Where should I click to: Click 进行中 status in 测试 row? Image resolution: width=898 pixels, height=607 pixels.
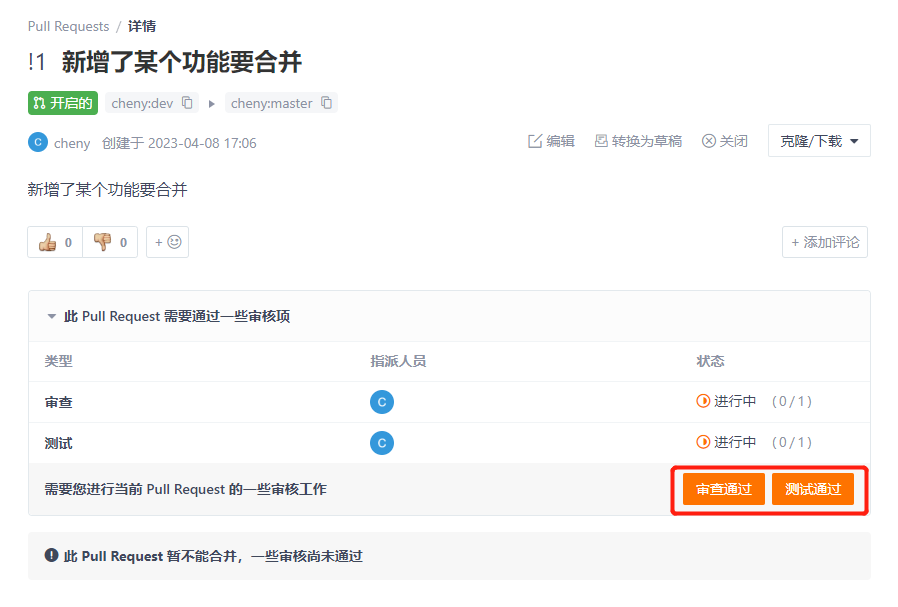(735, 442)
